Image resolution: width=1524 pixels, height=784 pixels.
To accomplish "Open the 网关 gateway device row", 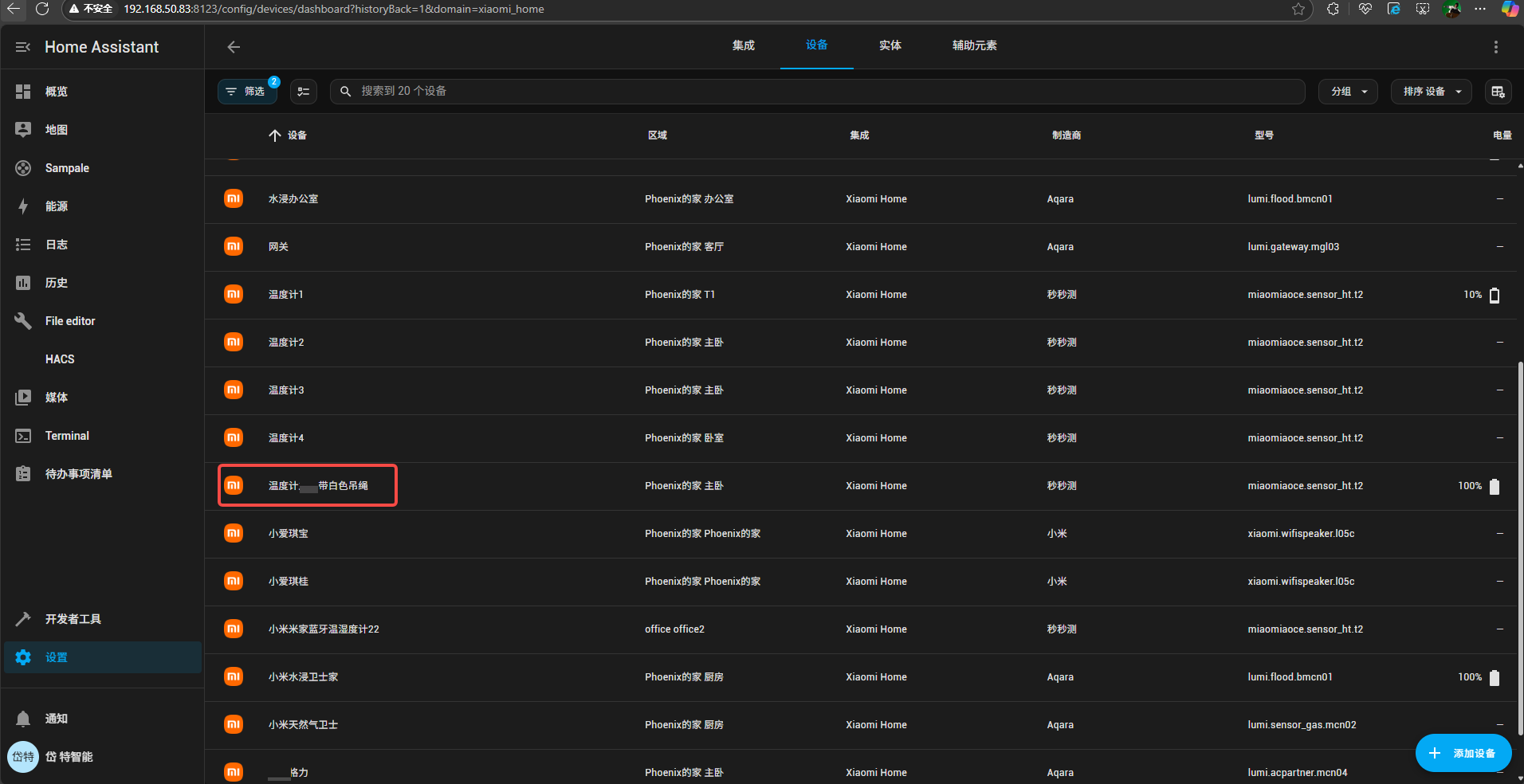I will pos(278,247).
